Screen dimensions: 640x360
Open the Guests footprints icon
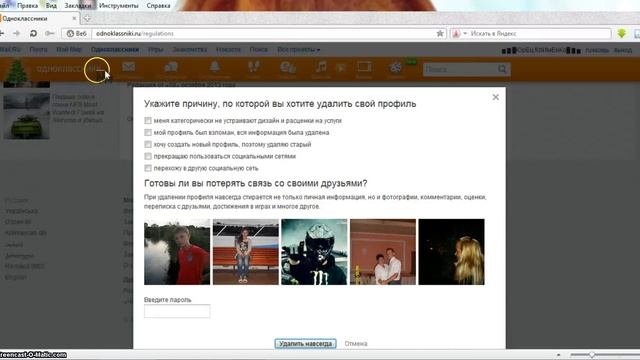[x=254, y=67]
